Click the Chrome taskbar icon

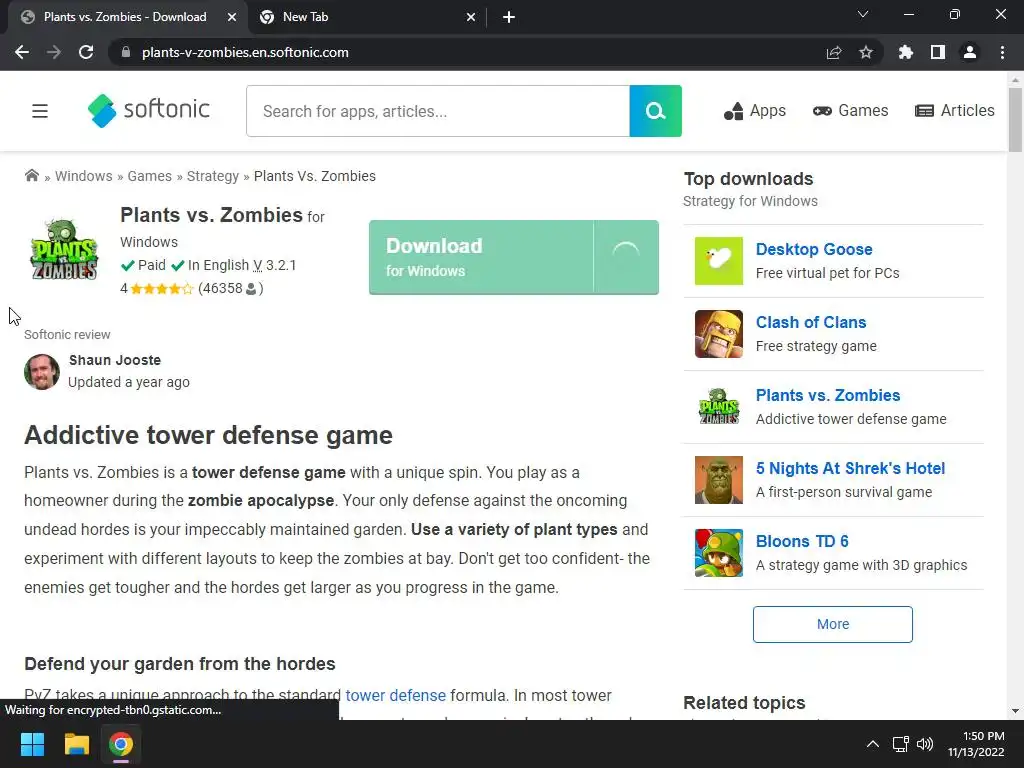click(121, 744)
